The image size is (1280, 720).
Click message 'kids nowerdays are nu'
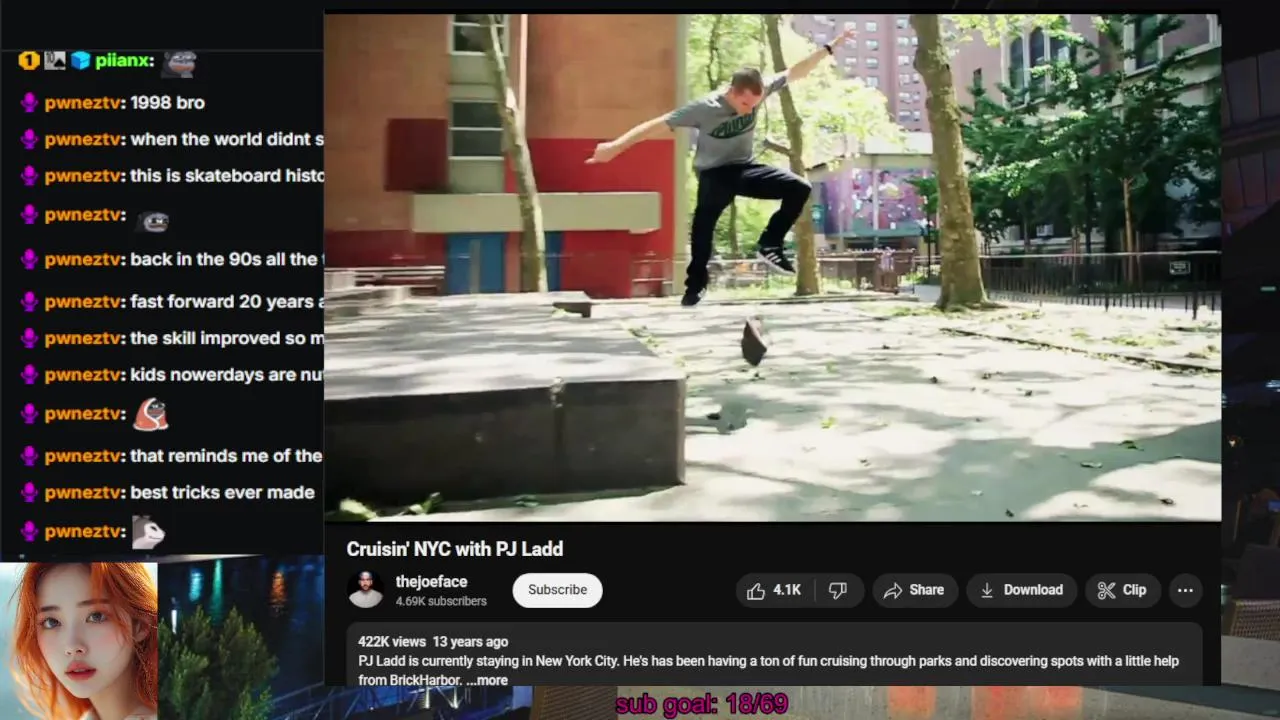tap(227, 375)
